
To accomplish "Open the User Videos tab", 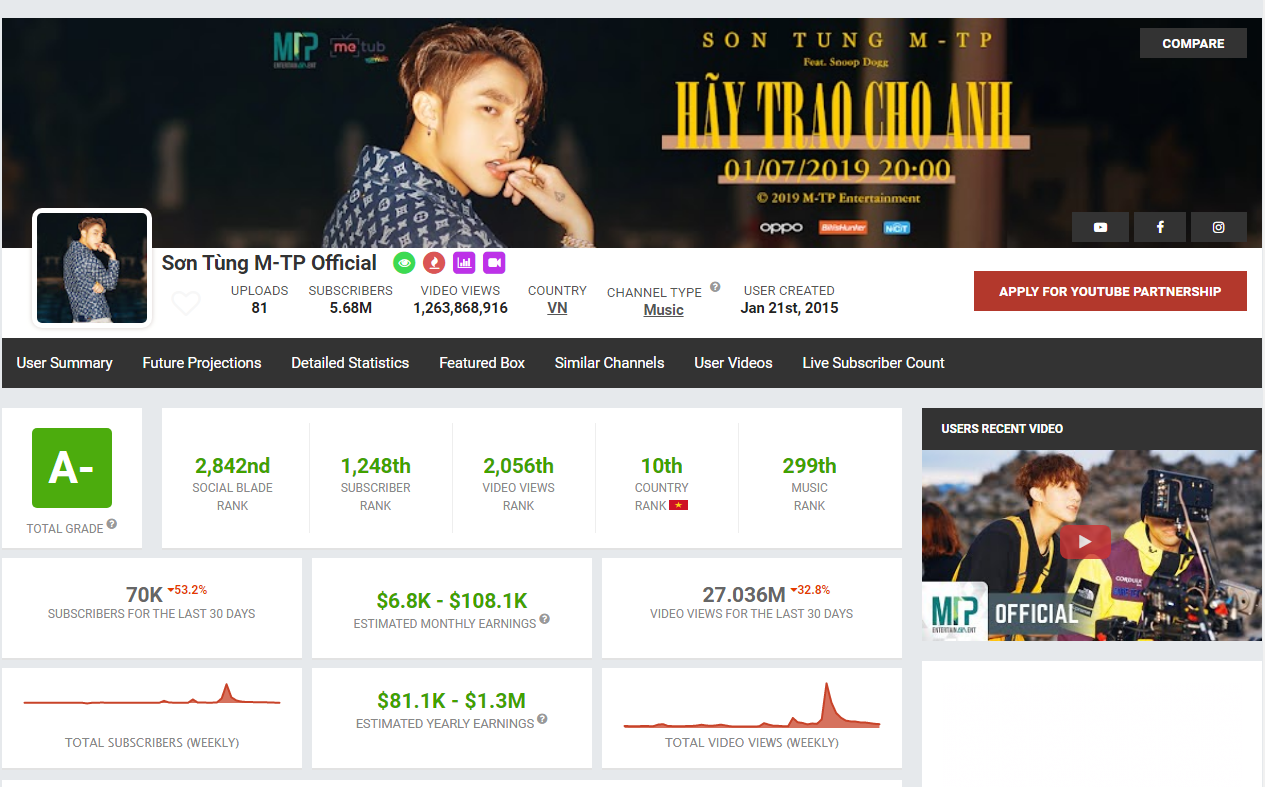I will 733,363.
